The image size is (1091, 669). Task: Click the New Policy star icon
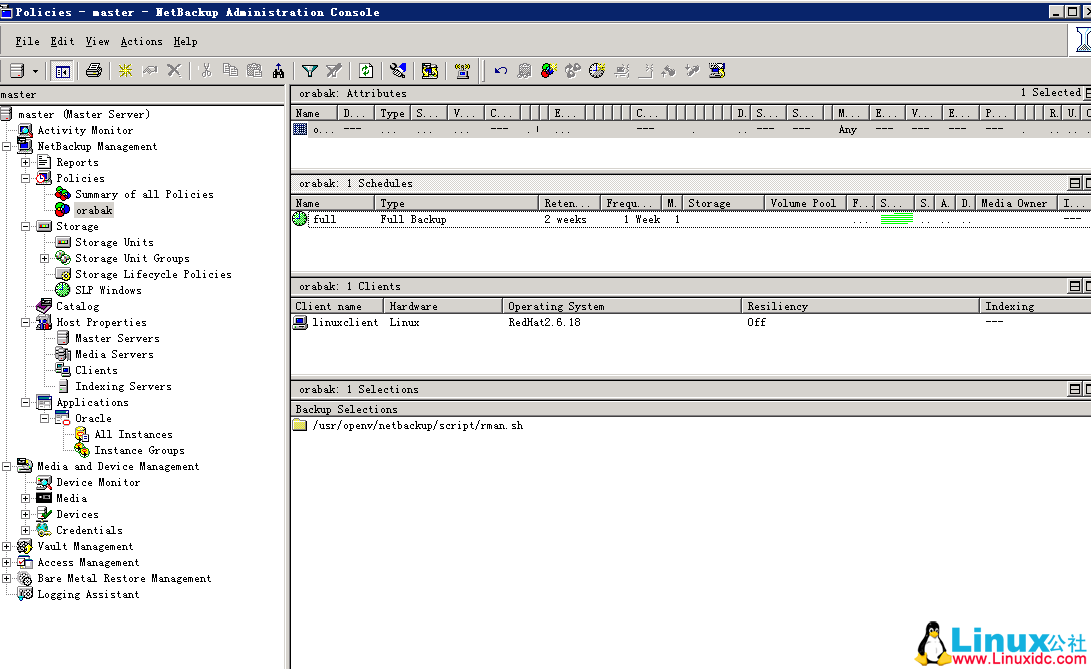[x=126, y=71]
